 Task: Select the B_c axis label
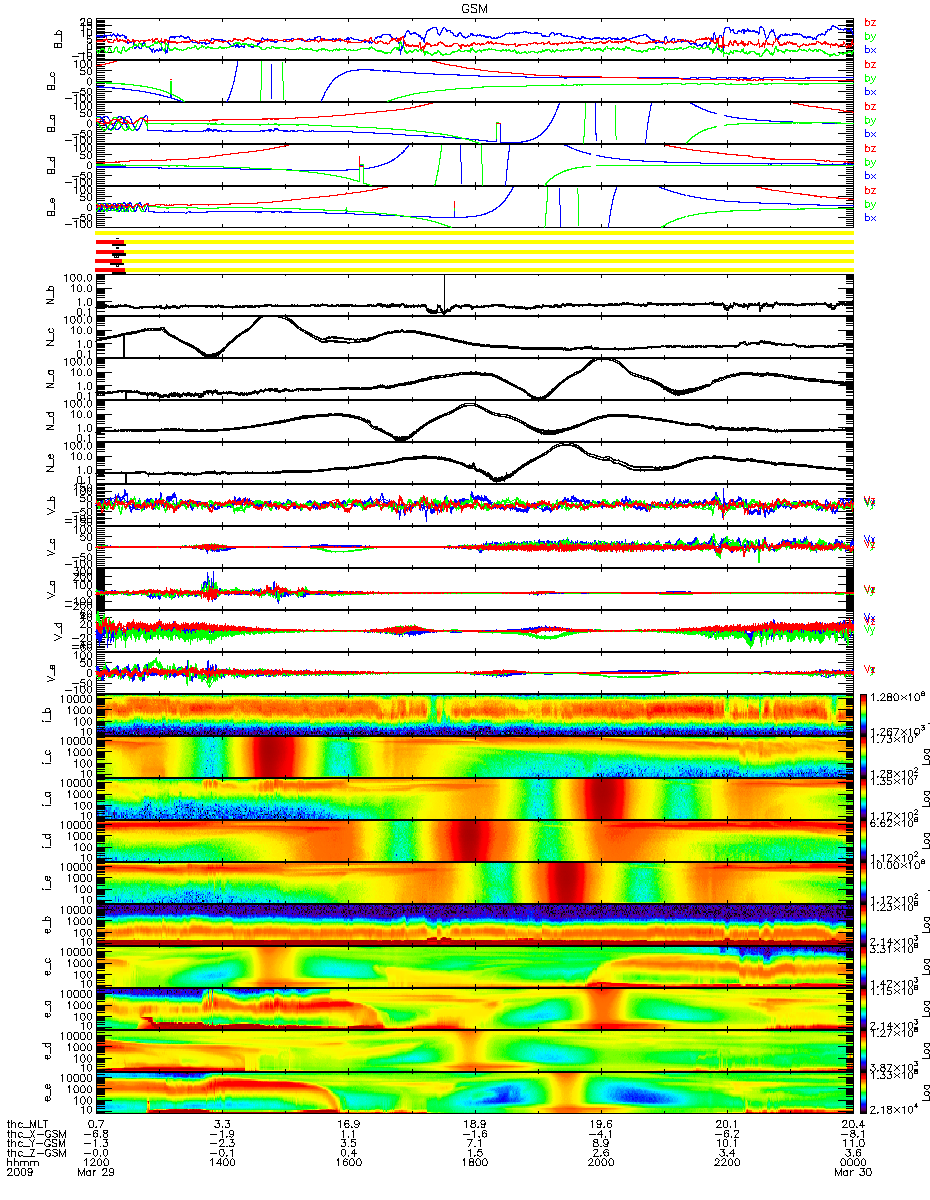coord(50,80)
